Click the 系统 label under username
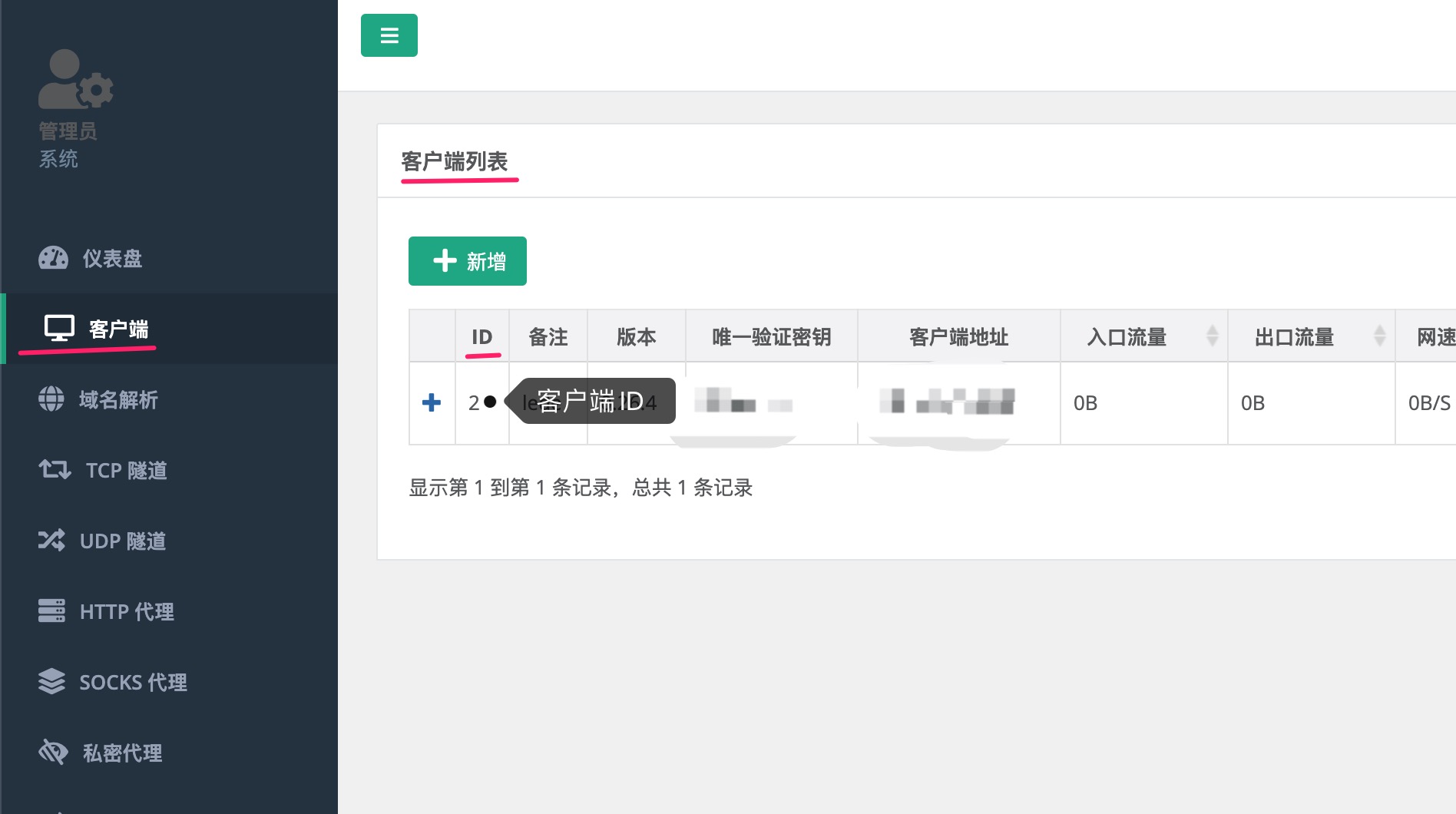The image size is (1456, 814). 58,159
